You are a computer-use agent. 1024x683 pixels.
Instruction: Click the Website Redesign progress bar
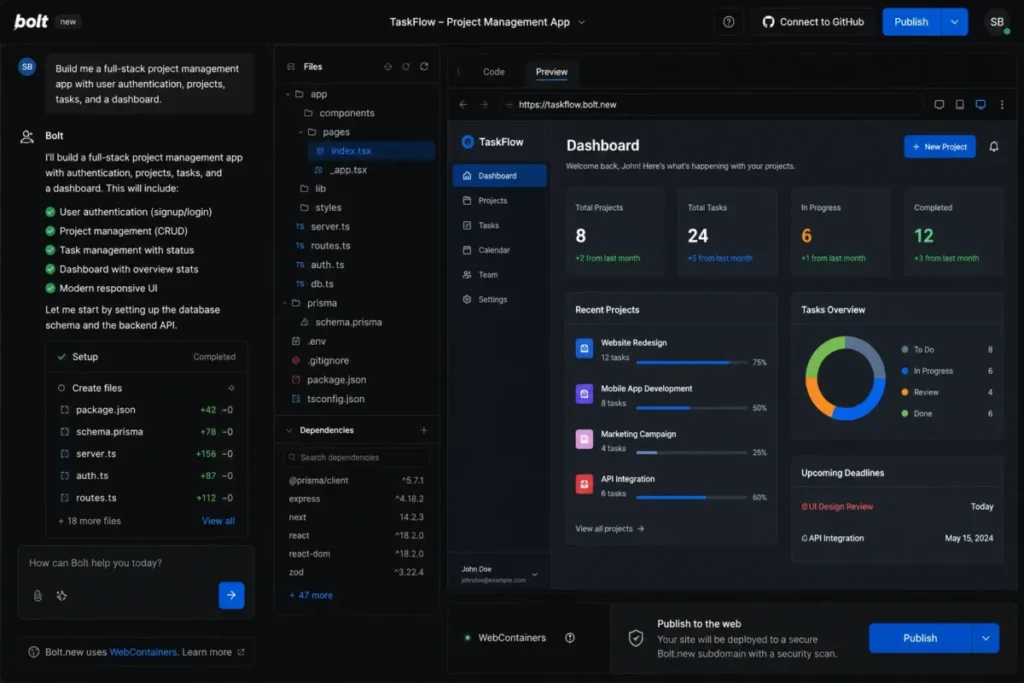[x=692, y=362]
